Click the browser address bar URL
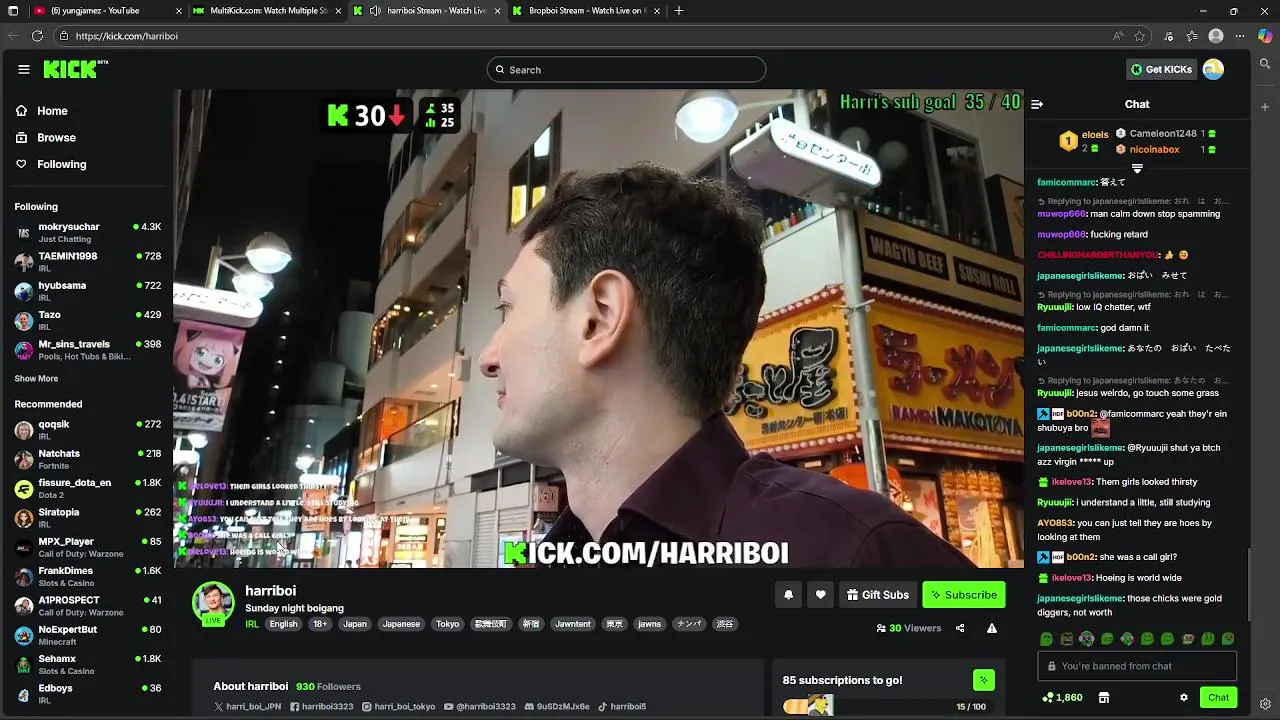Screen dimensions: 1280x720 [127, 36]
